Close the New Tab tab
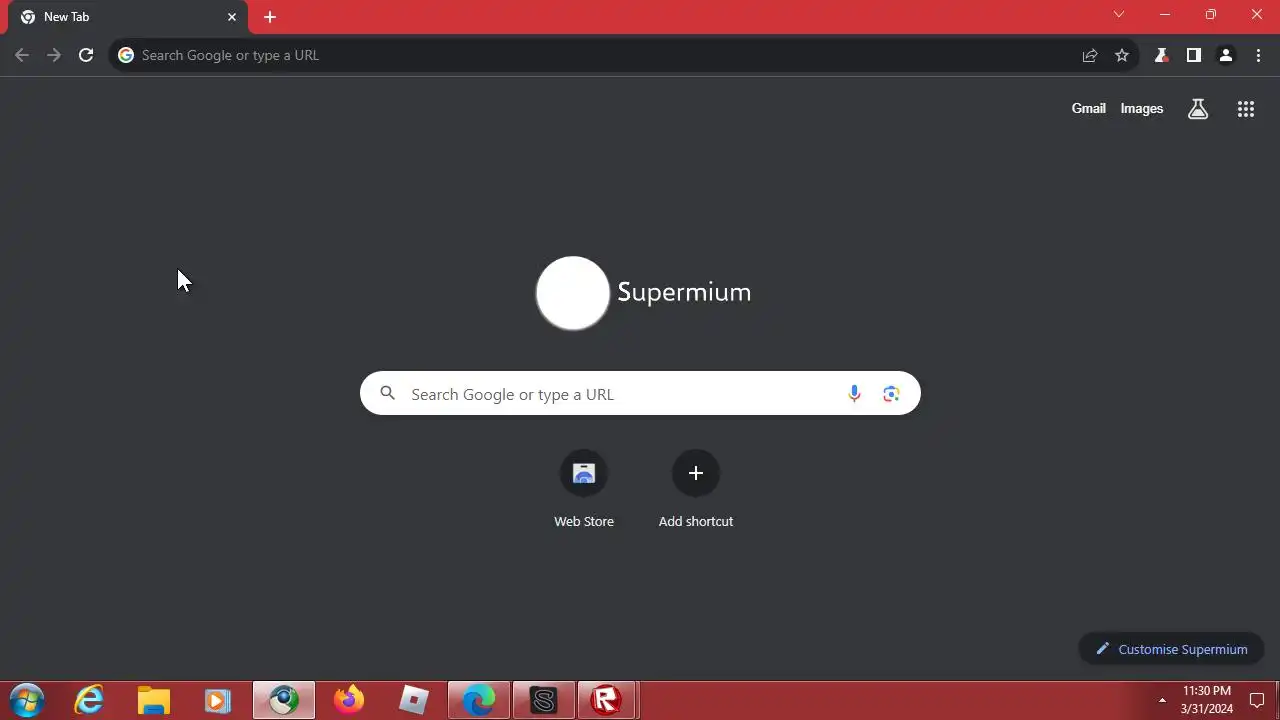 (232, 17)
